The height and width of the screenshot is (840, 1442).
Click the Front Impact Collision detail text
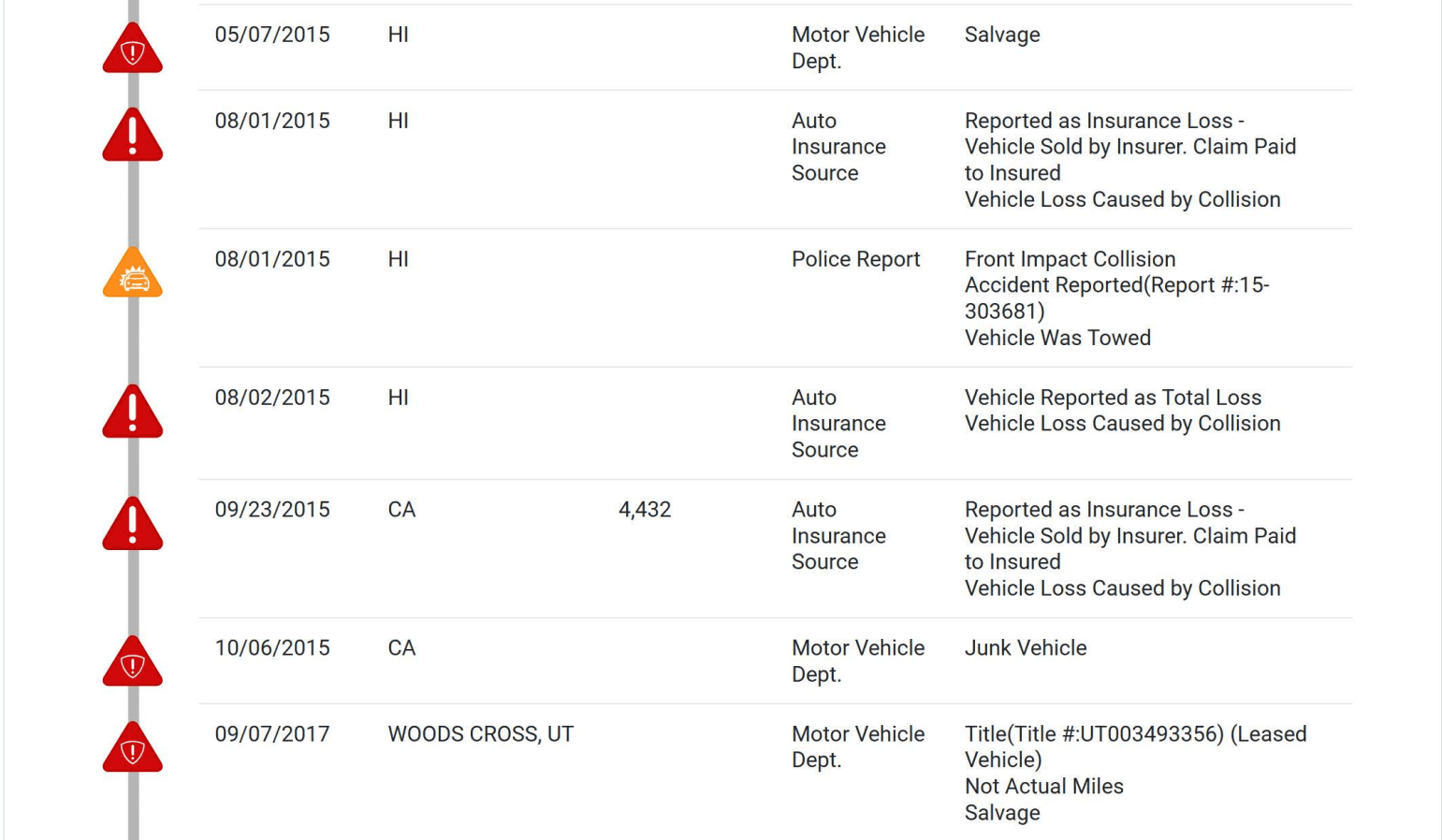(1070, 259)
